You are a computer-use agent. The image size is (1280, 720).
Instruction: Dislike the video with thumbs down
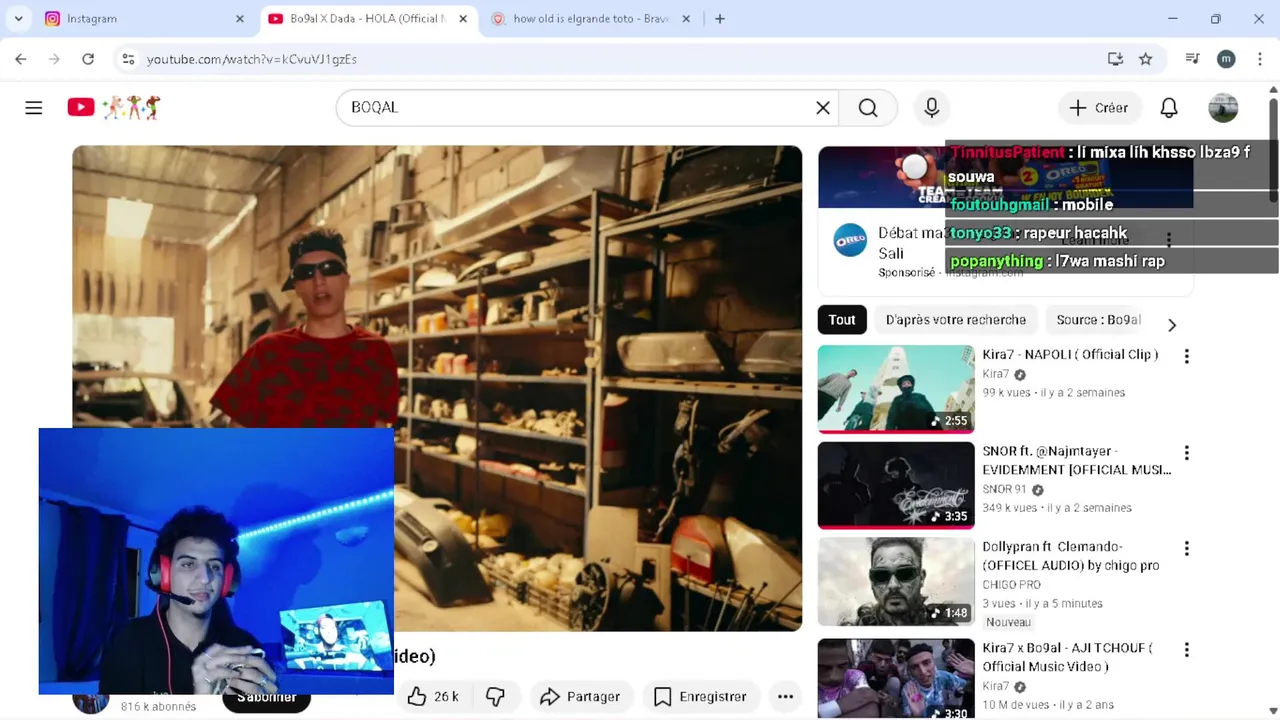pos(495,697)
